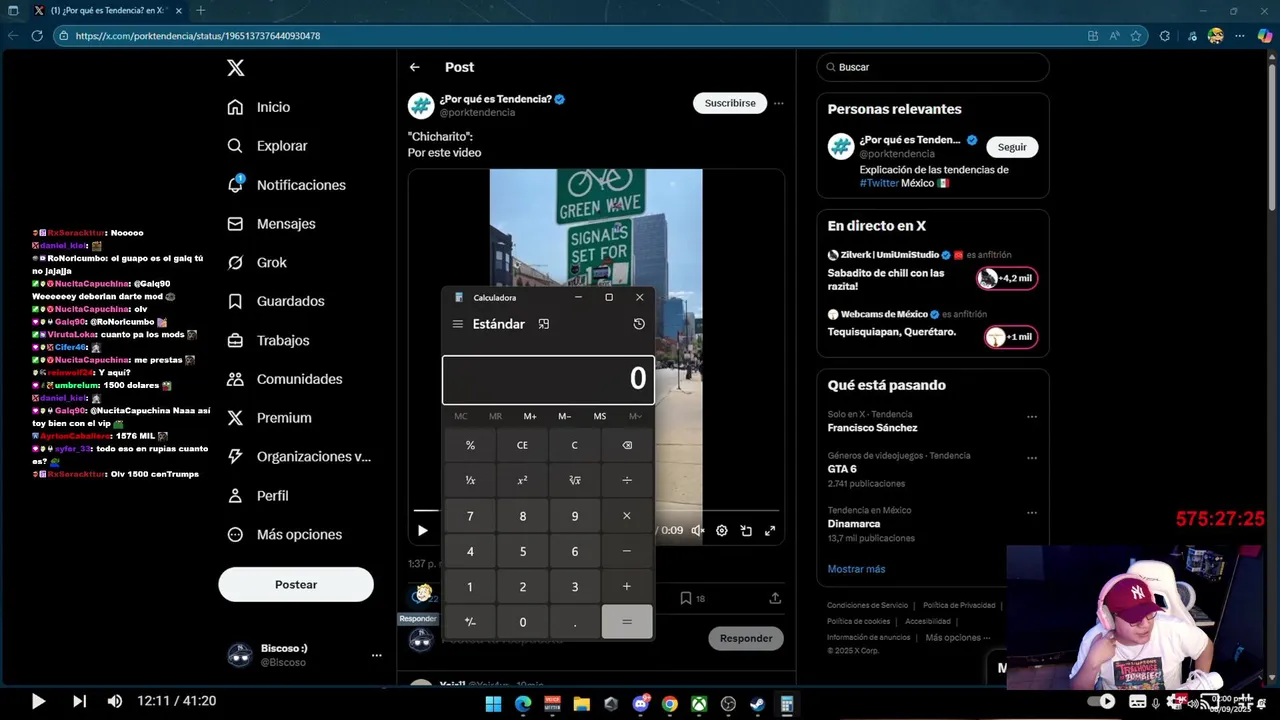Click the Mostrar más link
1280x720 pixels.
(856, 569)
